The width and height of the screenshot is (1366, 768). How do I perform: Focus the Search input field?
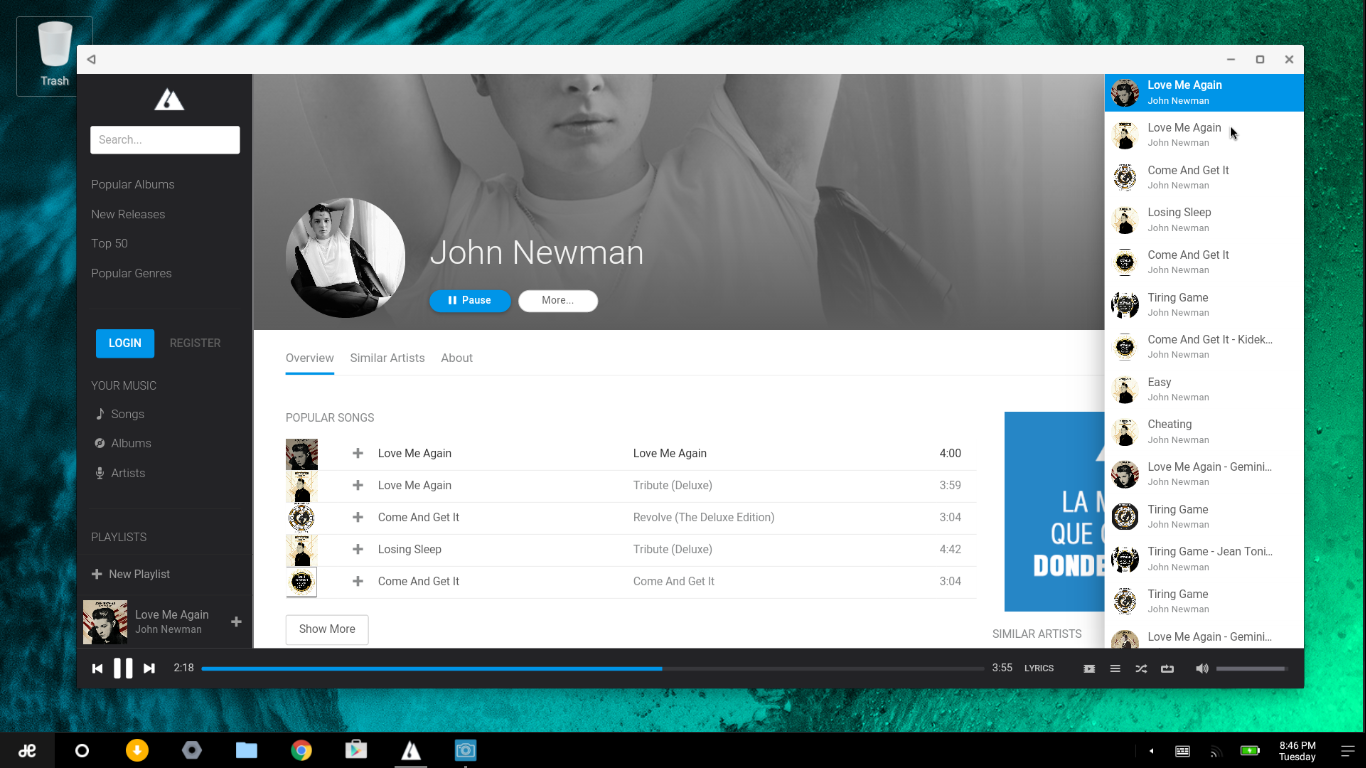click(165, 140)
